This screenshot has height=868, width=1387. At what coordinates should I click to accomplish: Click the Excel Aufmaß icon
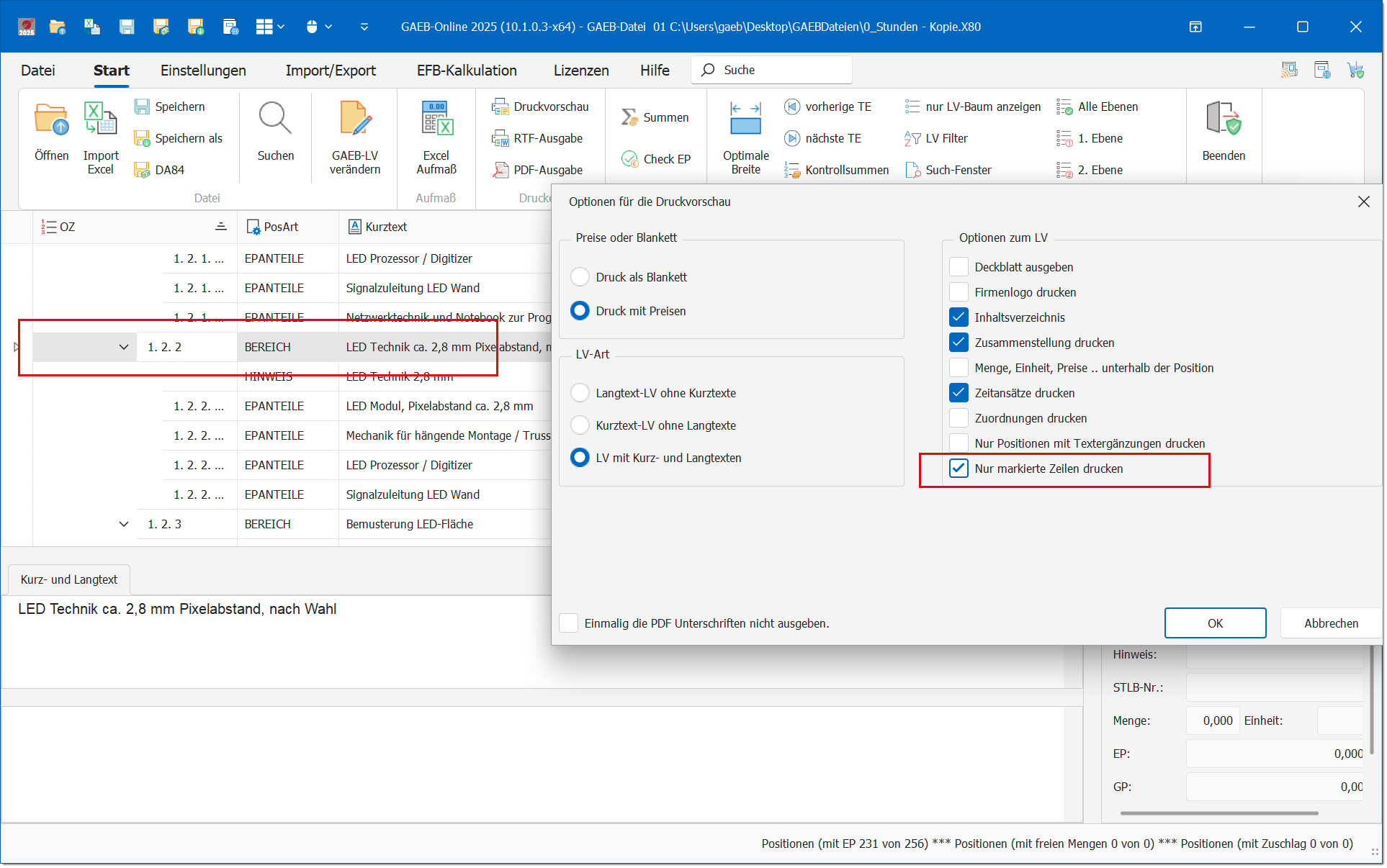coord(436,119)
